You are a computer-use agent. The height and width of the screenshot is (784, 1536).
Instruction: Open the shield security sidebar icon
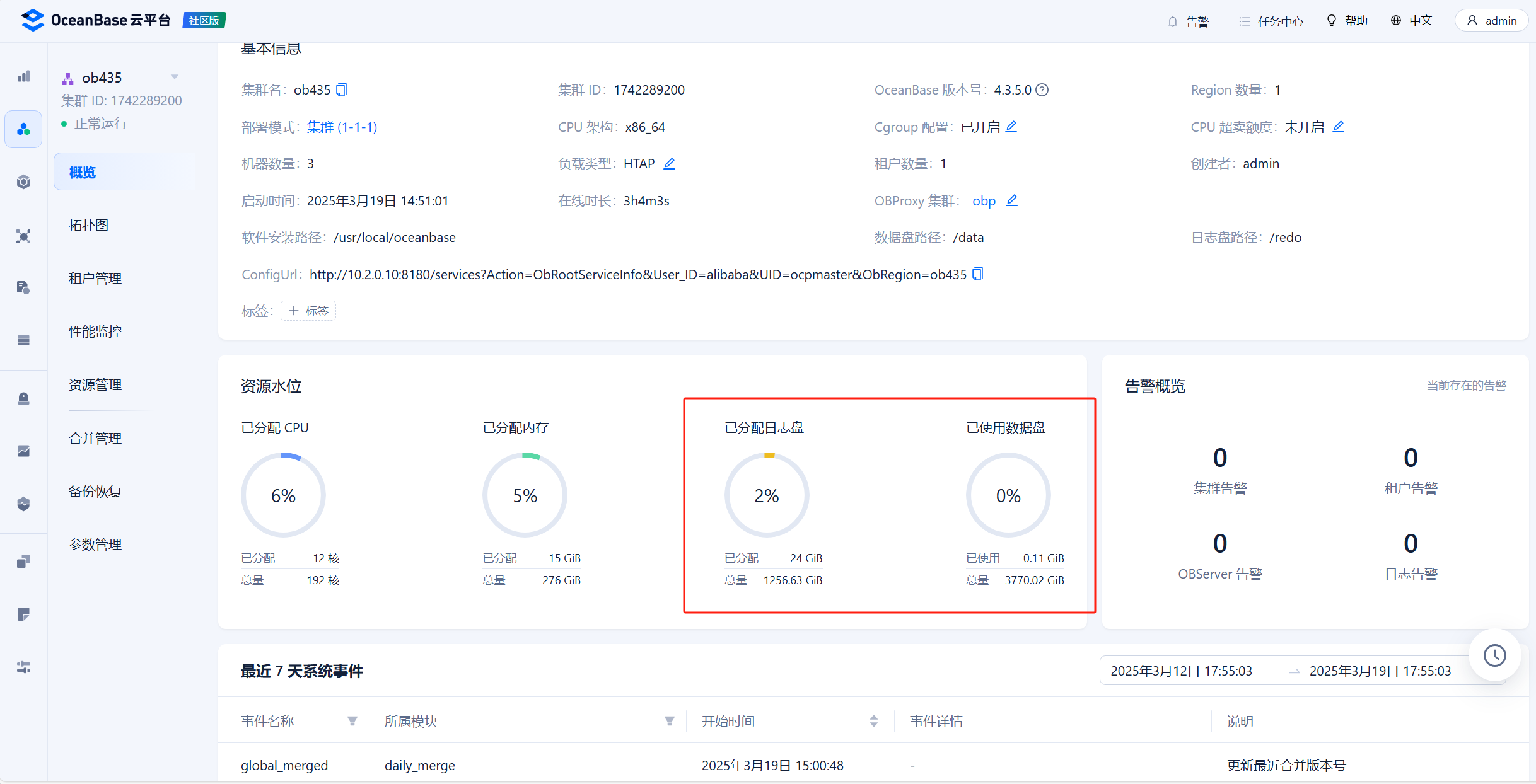click(23, 504)
